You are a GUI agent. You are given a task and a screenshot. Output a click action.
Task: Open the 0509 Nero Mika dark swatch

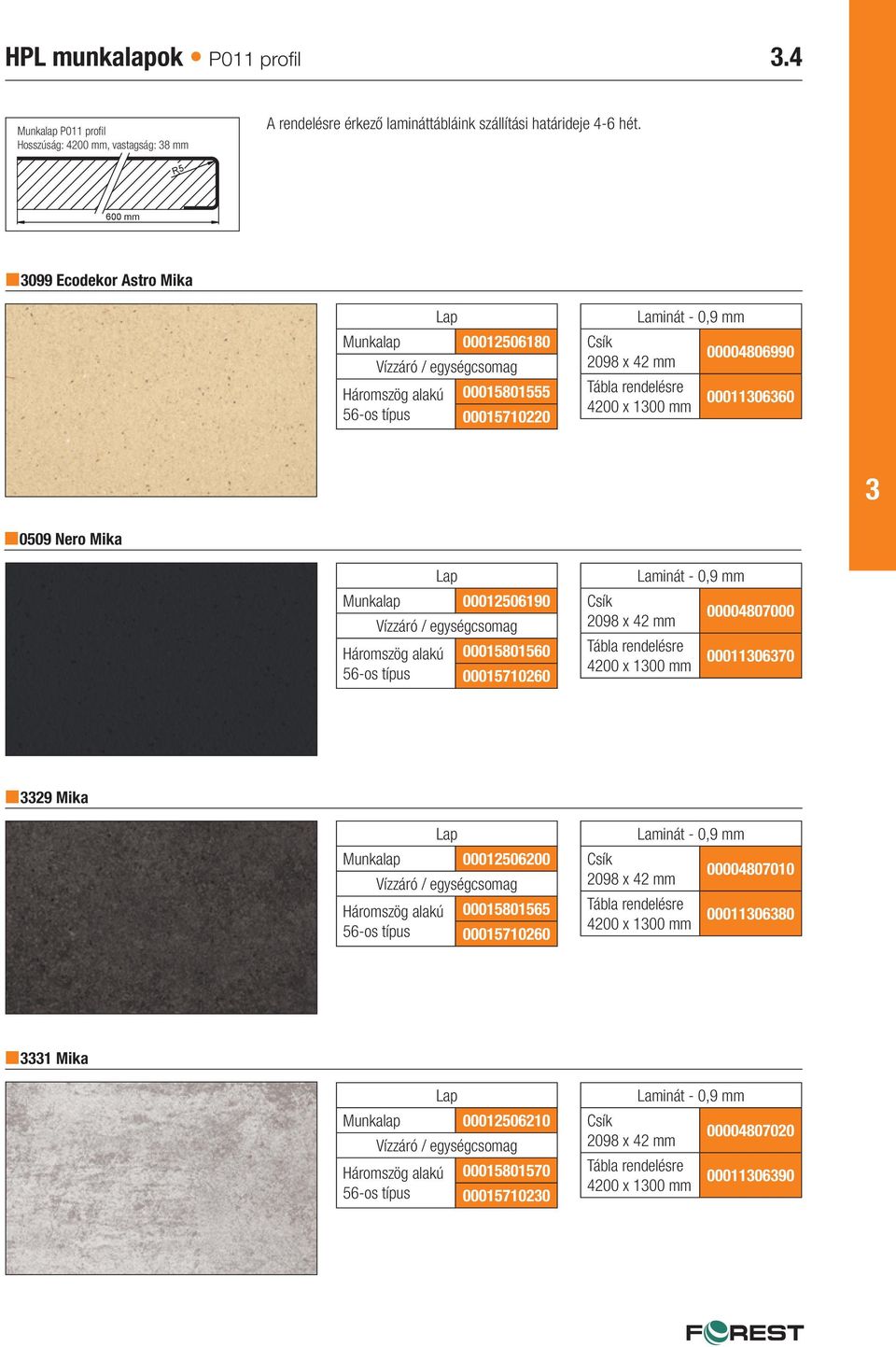(x=161, y=659)
